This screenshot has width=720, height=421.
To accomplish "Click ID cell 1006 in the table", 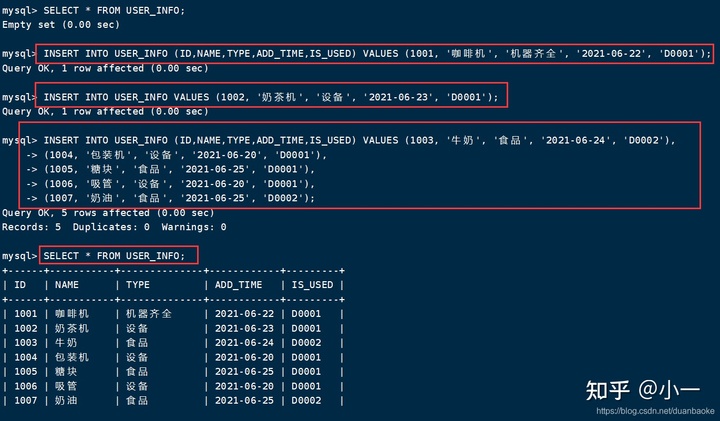I will [x=26, y=386].
